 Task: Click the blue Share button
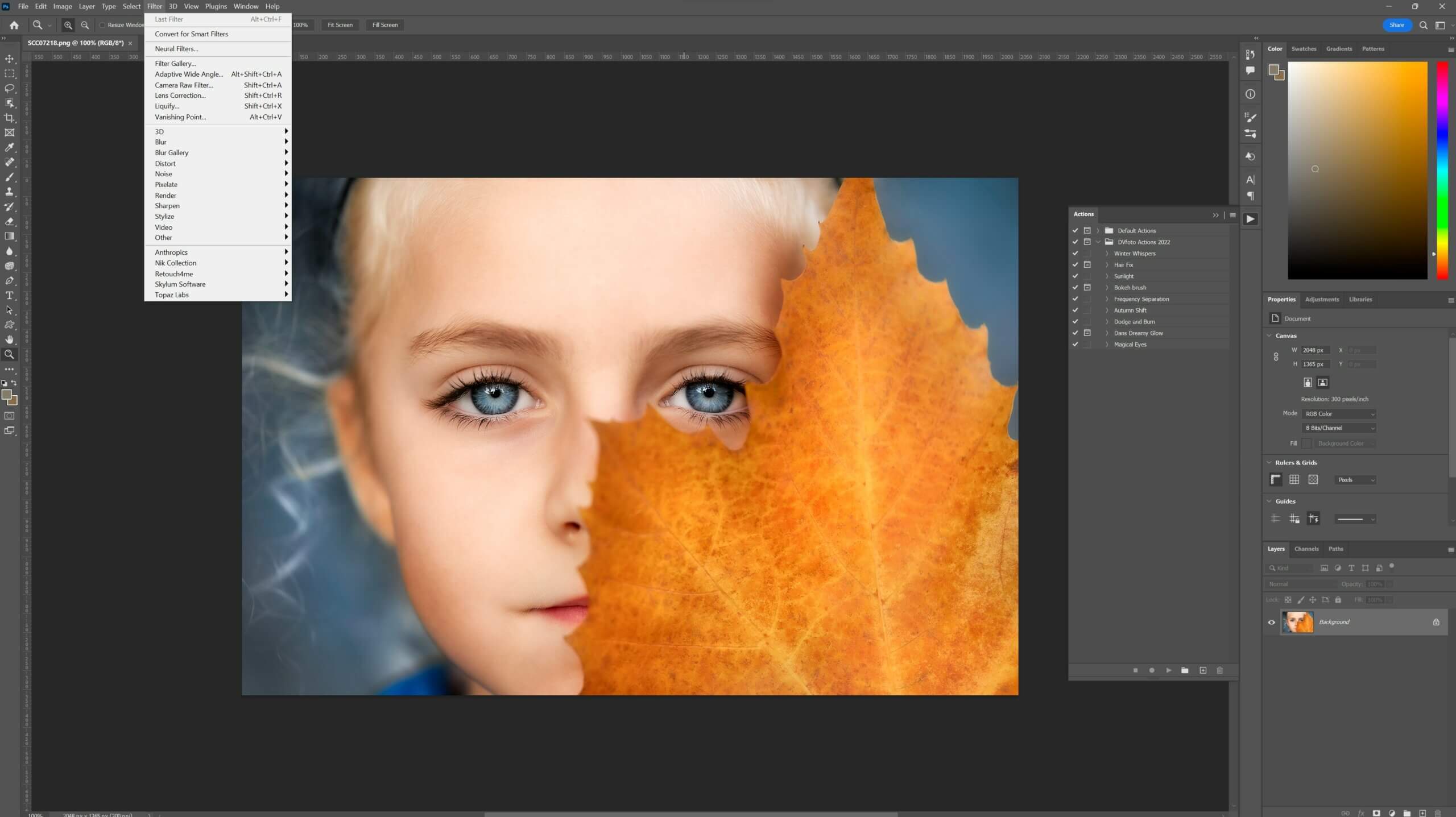(x=1397, y=25)
